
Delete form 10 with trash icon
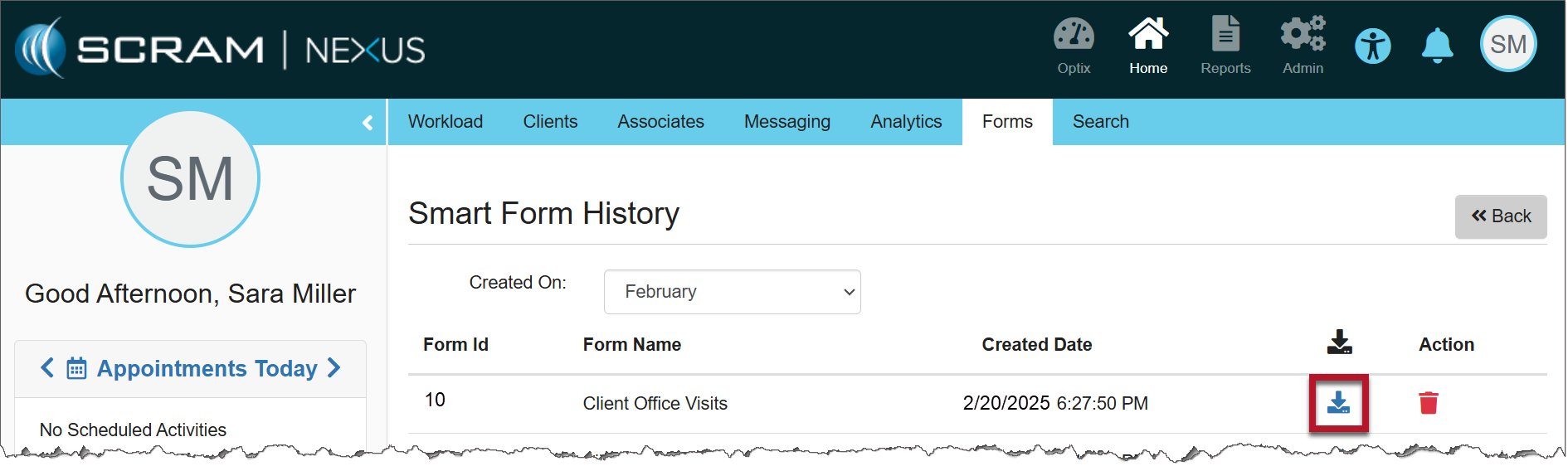[1428, 404]
